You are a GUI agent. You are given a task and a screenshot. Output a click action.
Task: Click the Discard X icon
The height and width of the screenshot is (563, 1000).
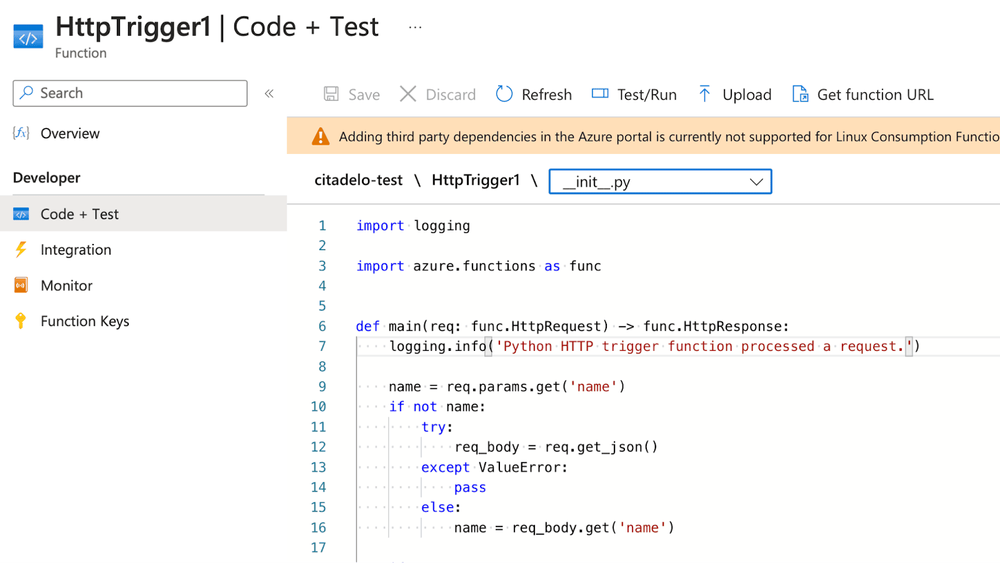pos(408,94)
